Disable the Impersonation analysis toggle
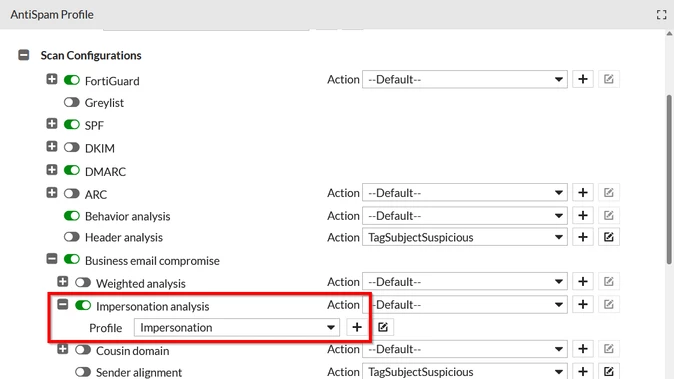This screenshot has height=379, width=674. coord(83,306)
